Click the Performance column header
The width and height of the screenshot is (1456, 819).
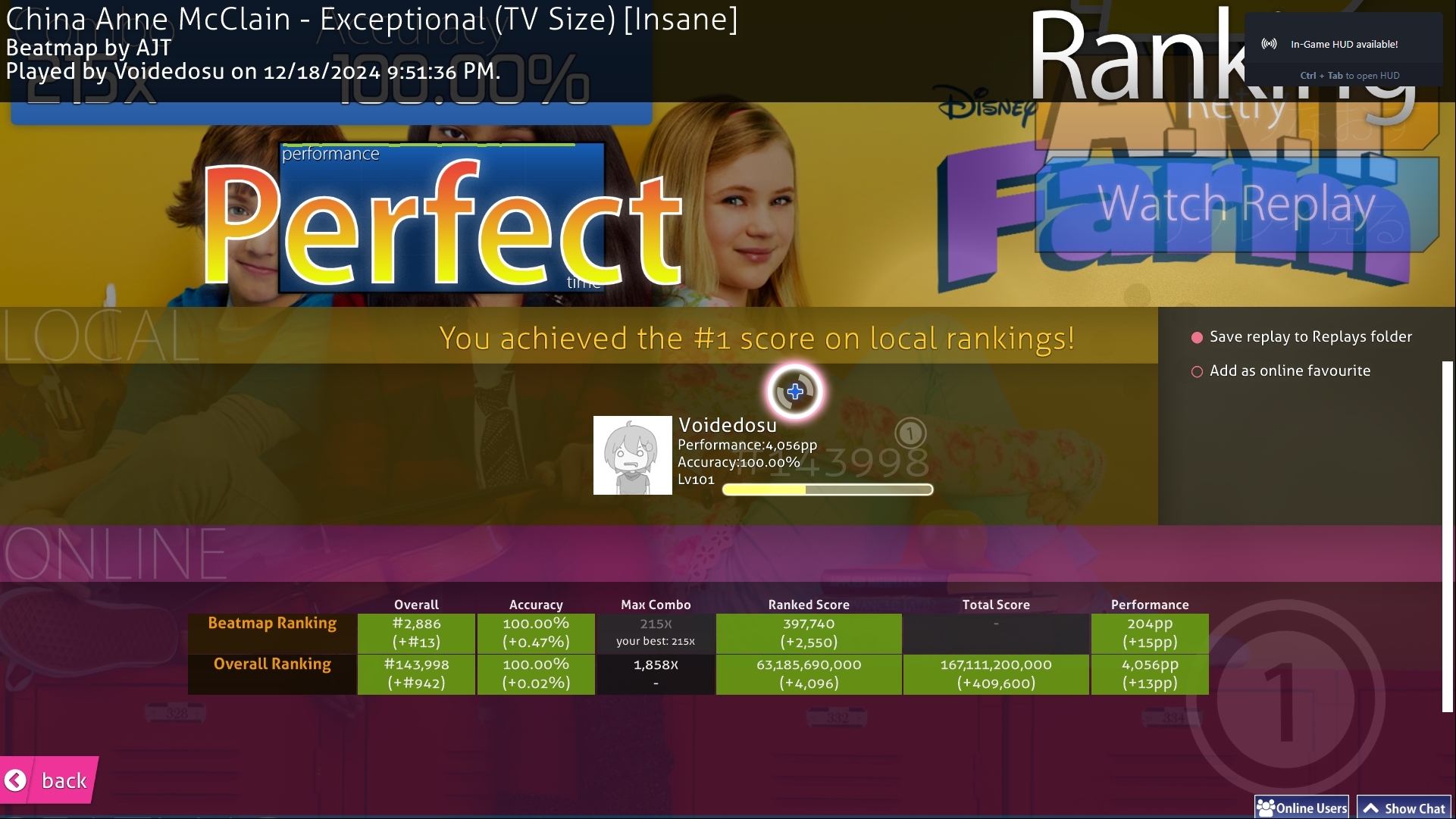(1150, 605)
